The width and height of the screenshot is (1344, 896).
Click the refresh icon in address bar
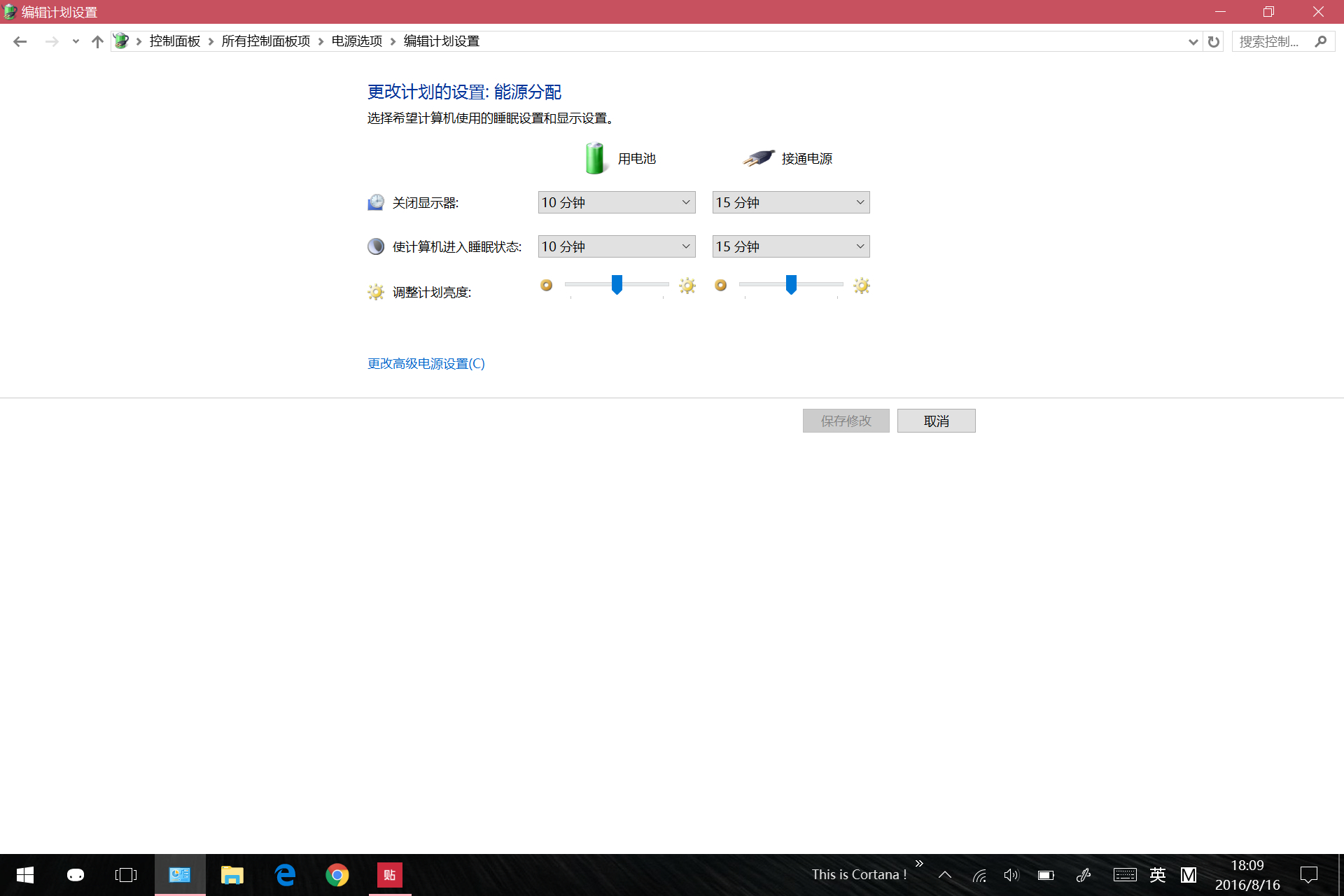(1214, 41)
